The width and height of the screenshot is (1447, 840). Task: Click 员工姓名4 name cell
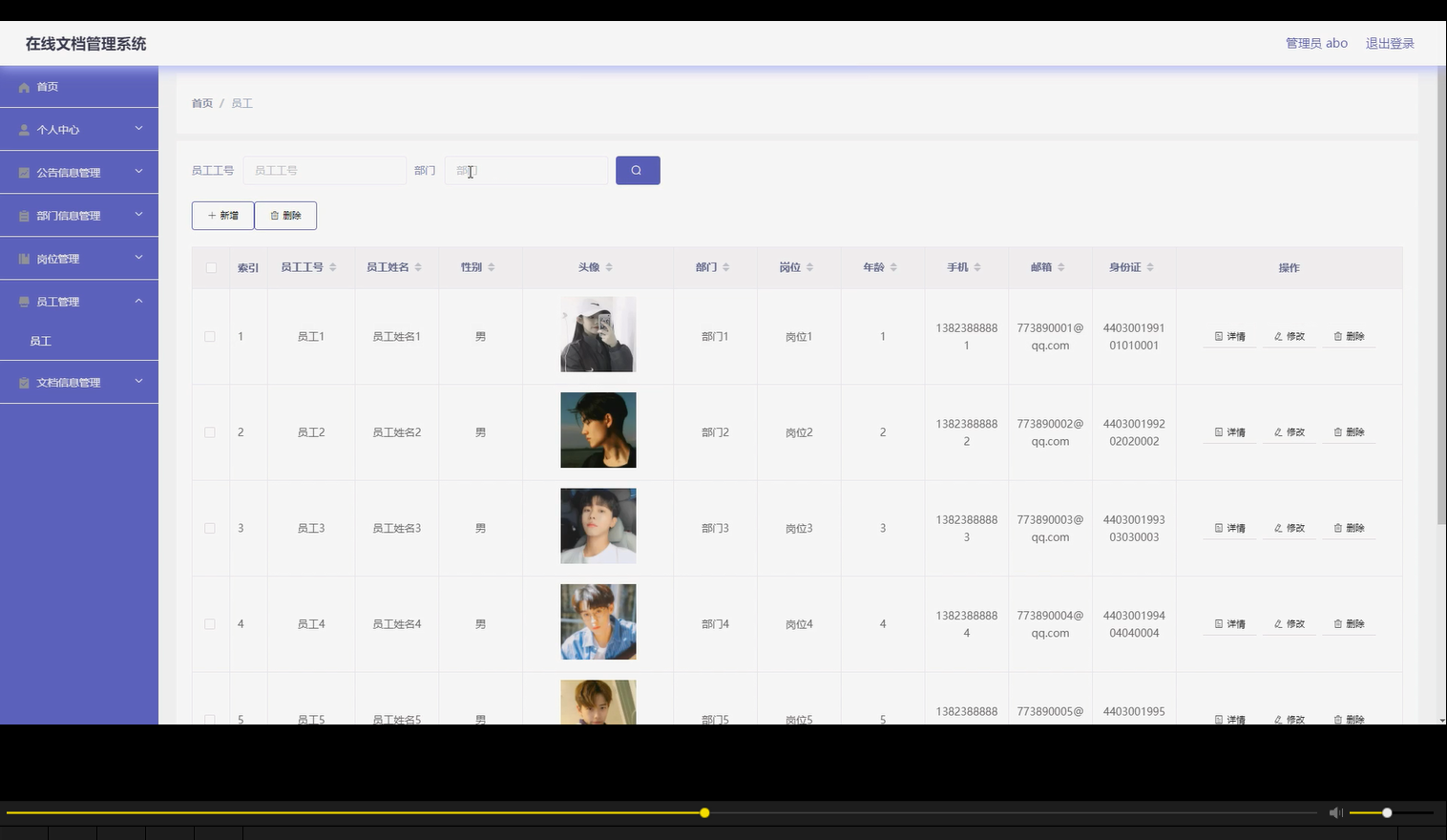(397, 624)
